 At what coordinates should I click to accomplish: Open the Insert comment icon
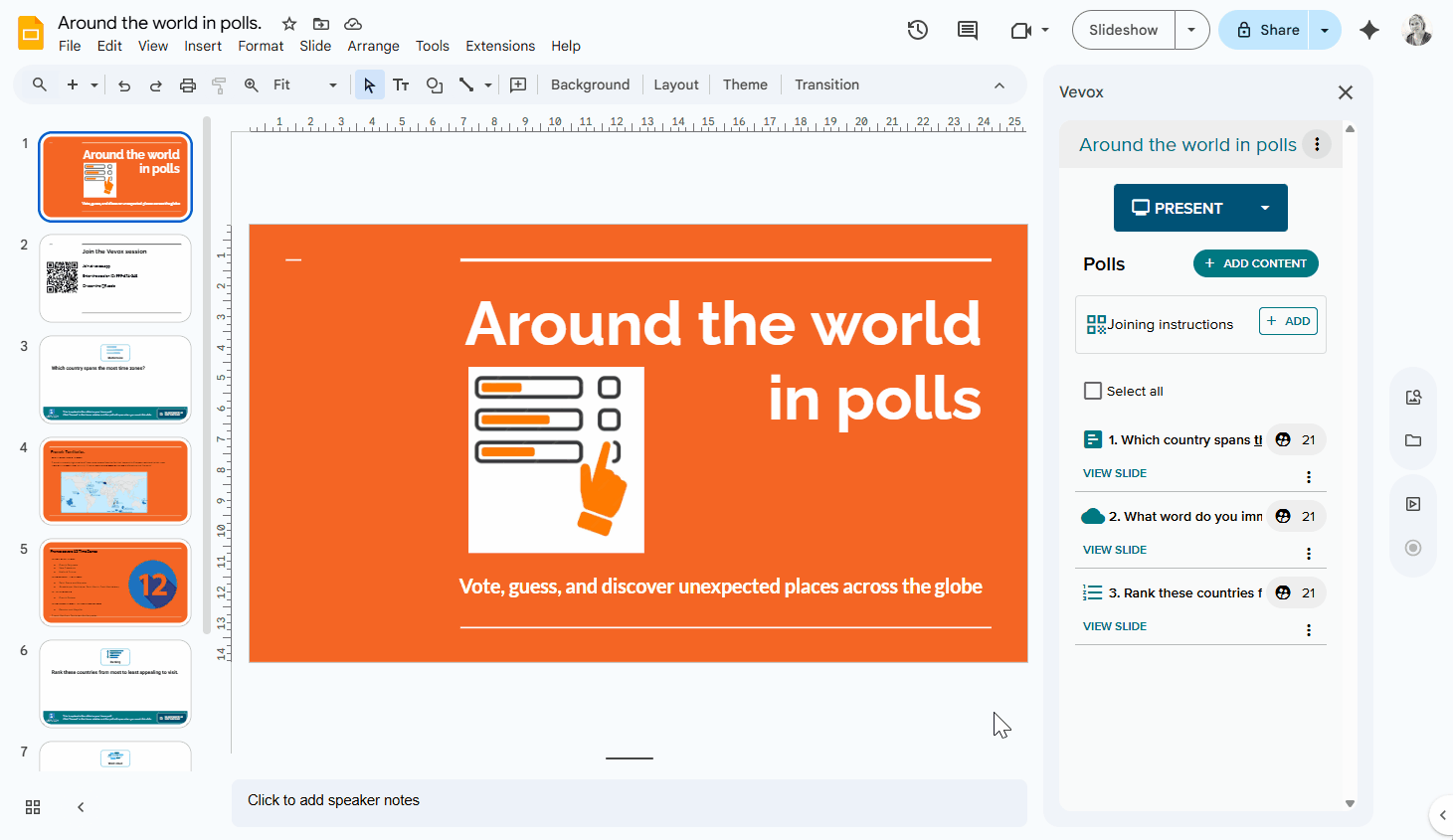point(967,30)
